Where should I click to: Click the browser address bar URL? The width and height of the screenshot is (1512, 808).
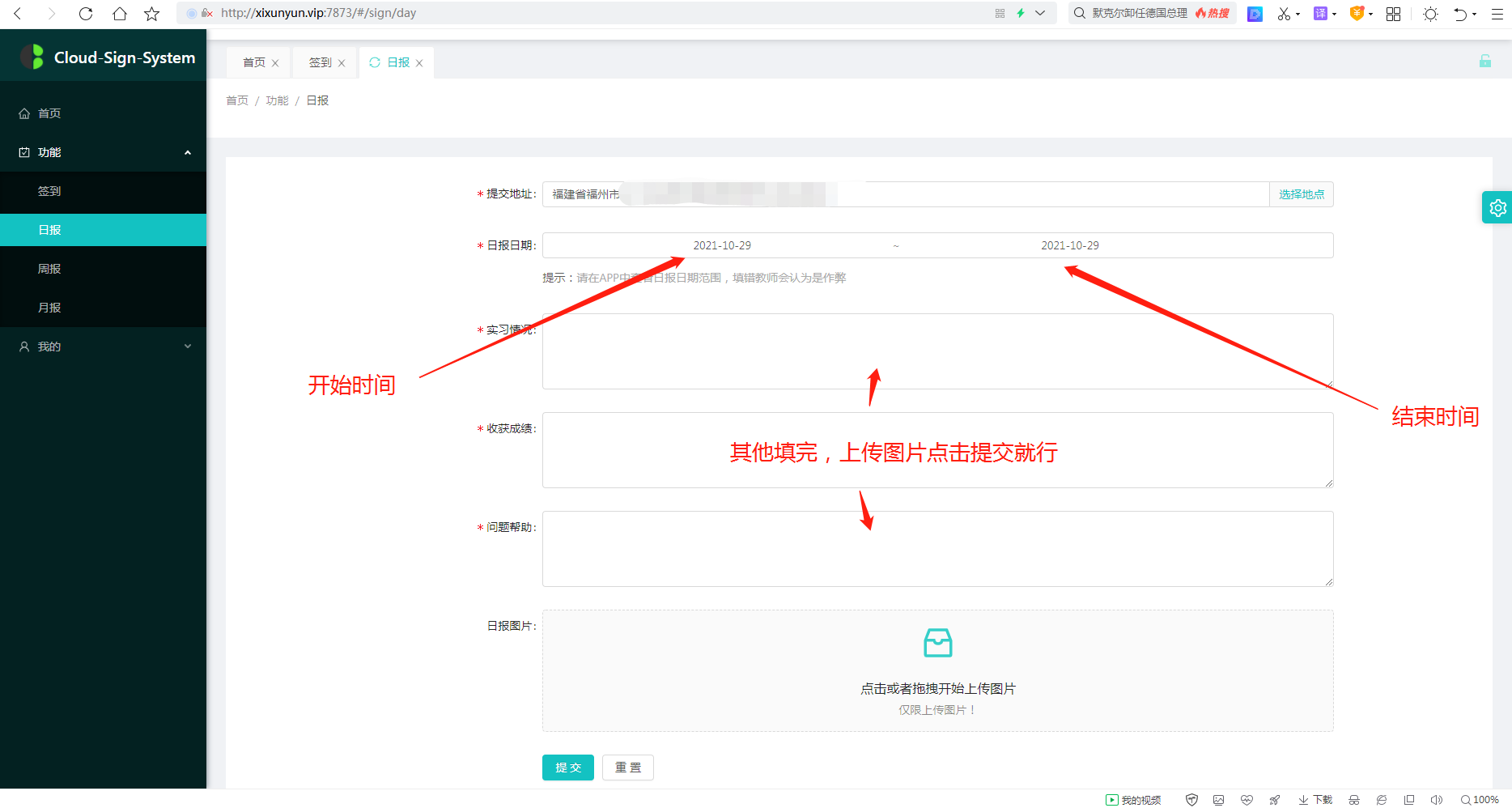pos(319,13)
